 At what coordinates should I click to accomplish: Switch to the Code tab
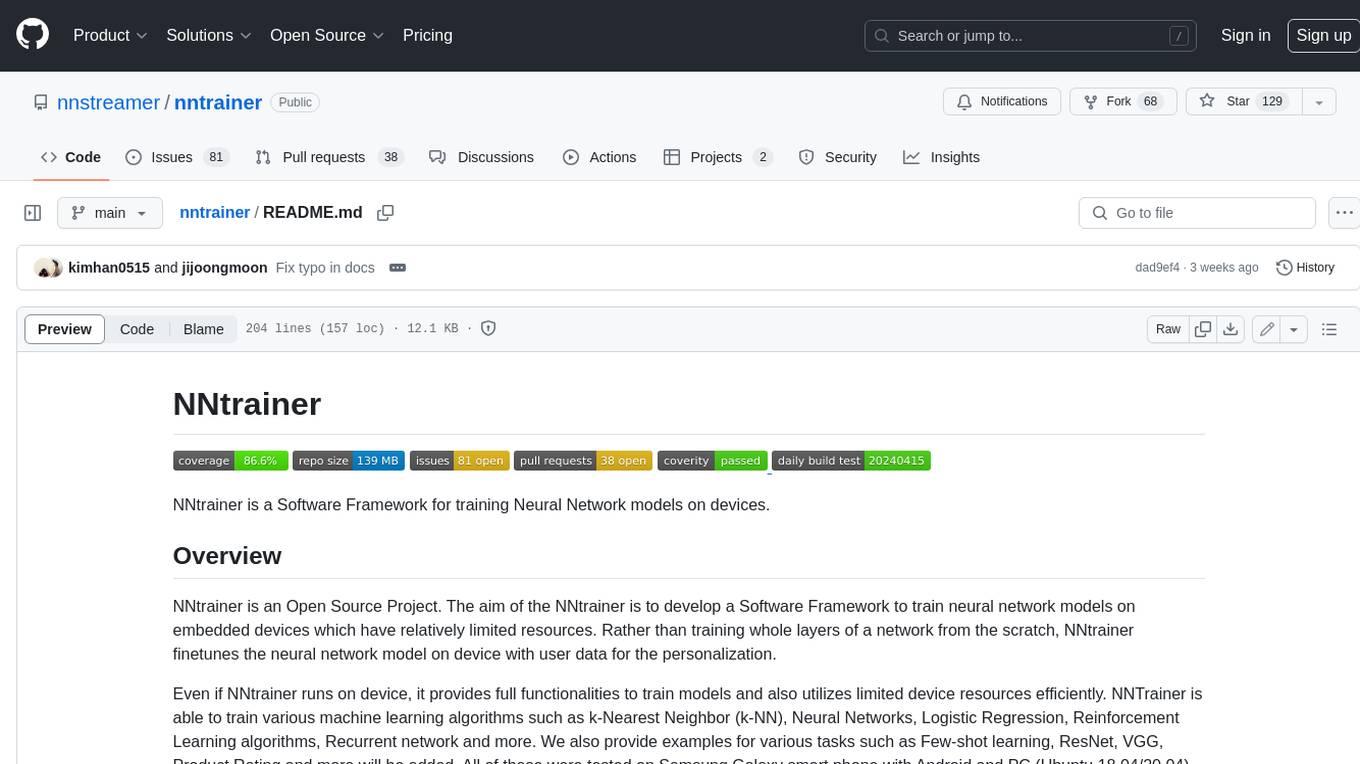71,157
